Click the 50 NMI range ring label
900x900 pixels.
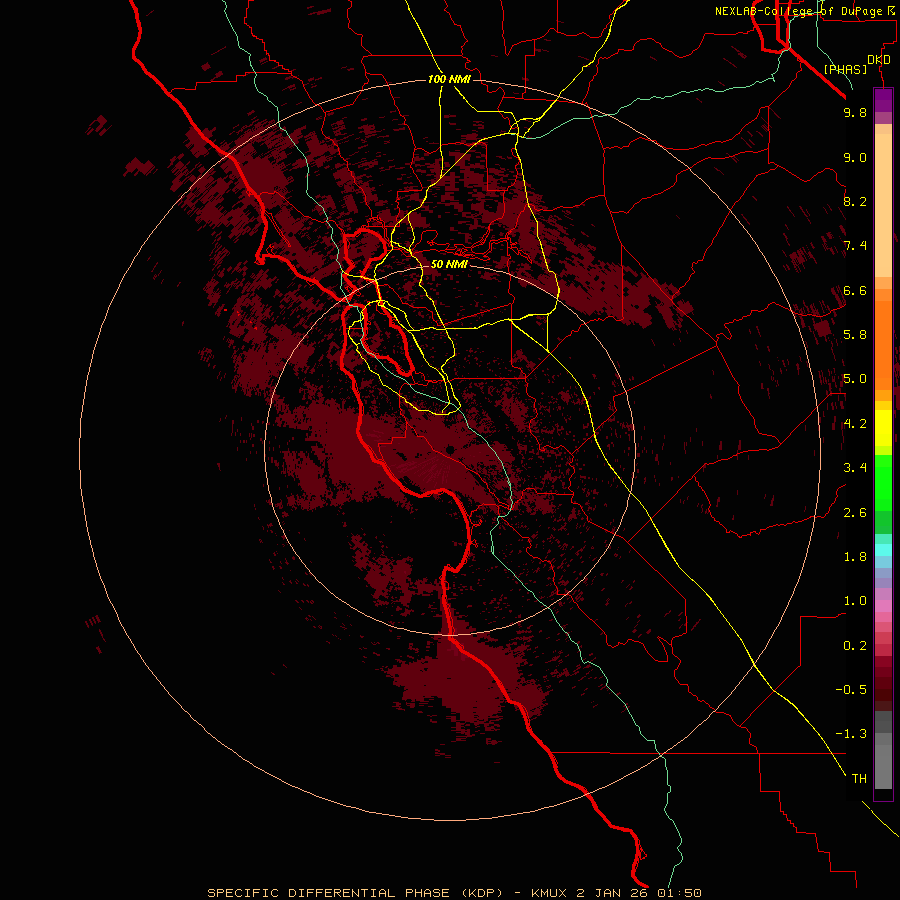coord(449,264)
